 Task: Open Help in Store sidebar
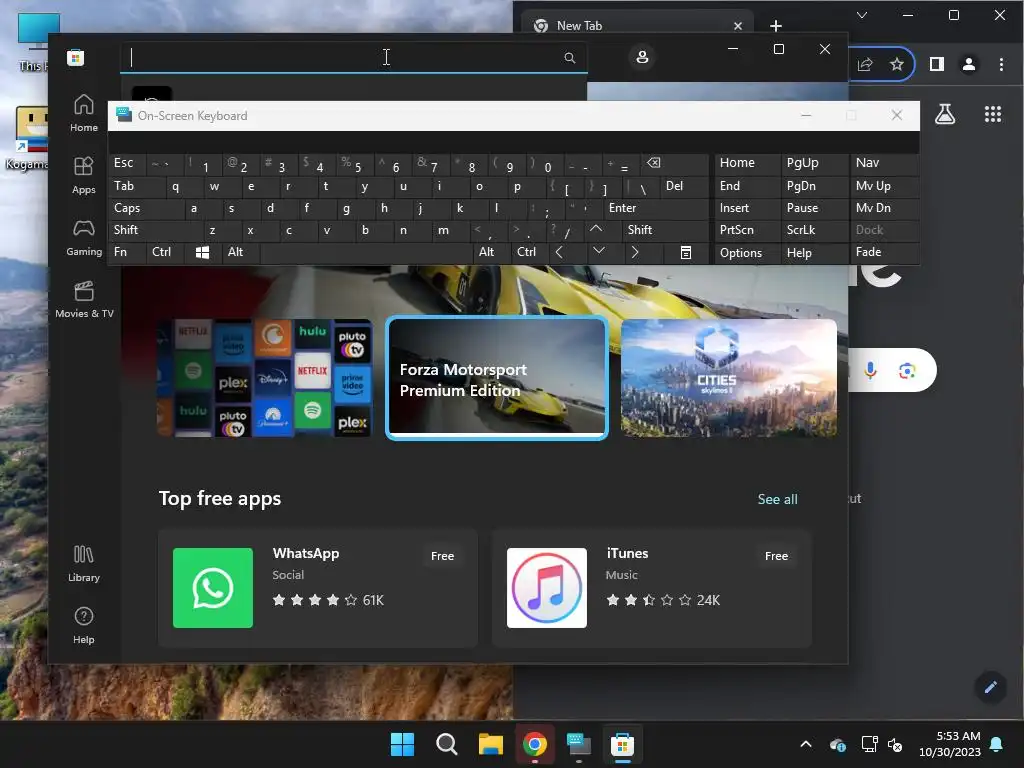84,626
